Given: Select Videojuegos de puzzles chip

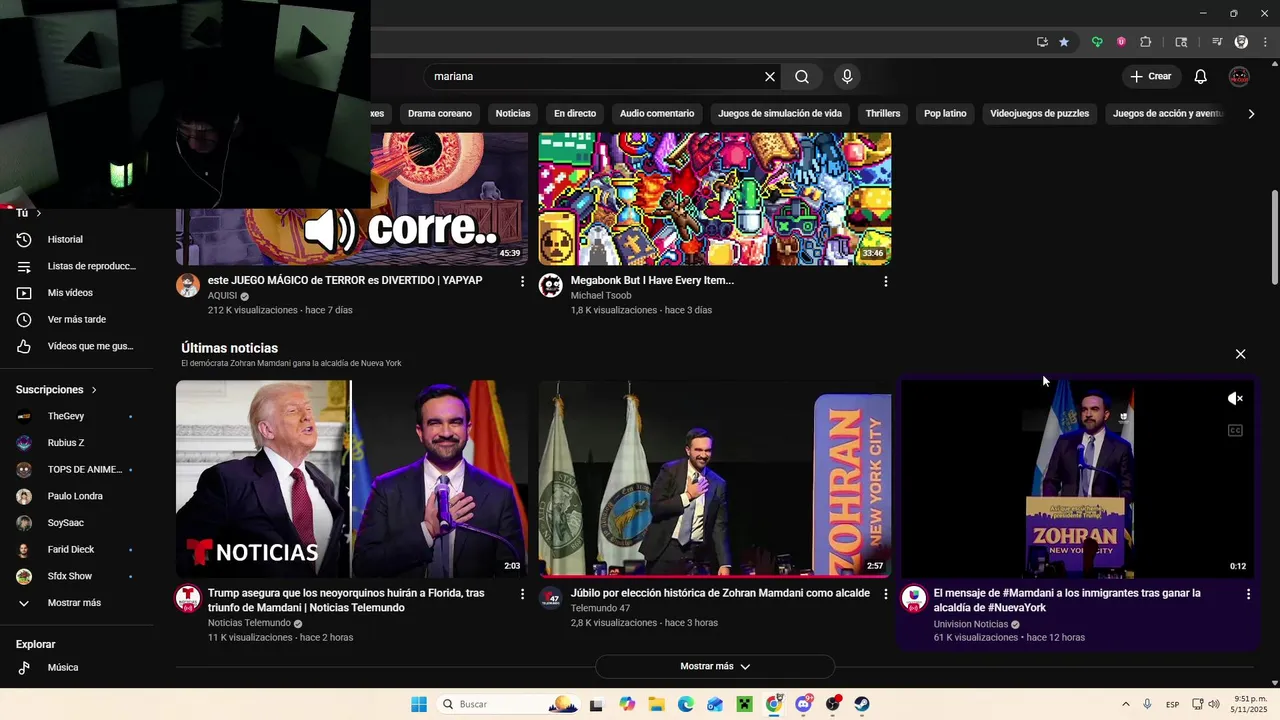Looking at the screenshot, I should [1040, 114].
